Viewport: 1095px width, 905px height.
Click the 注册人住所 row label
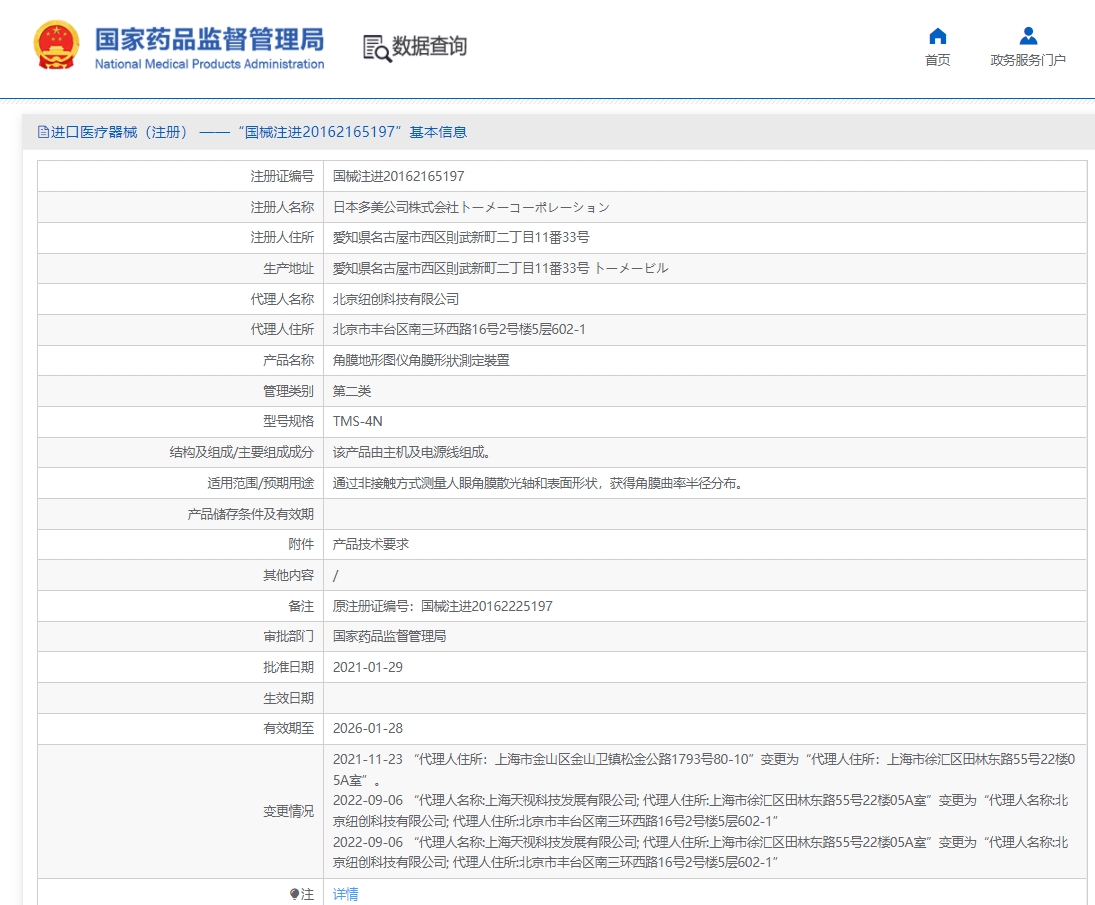282,237
